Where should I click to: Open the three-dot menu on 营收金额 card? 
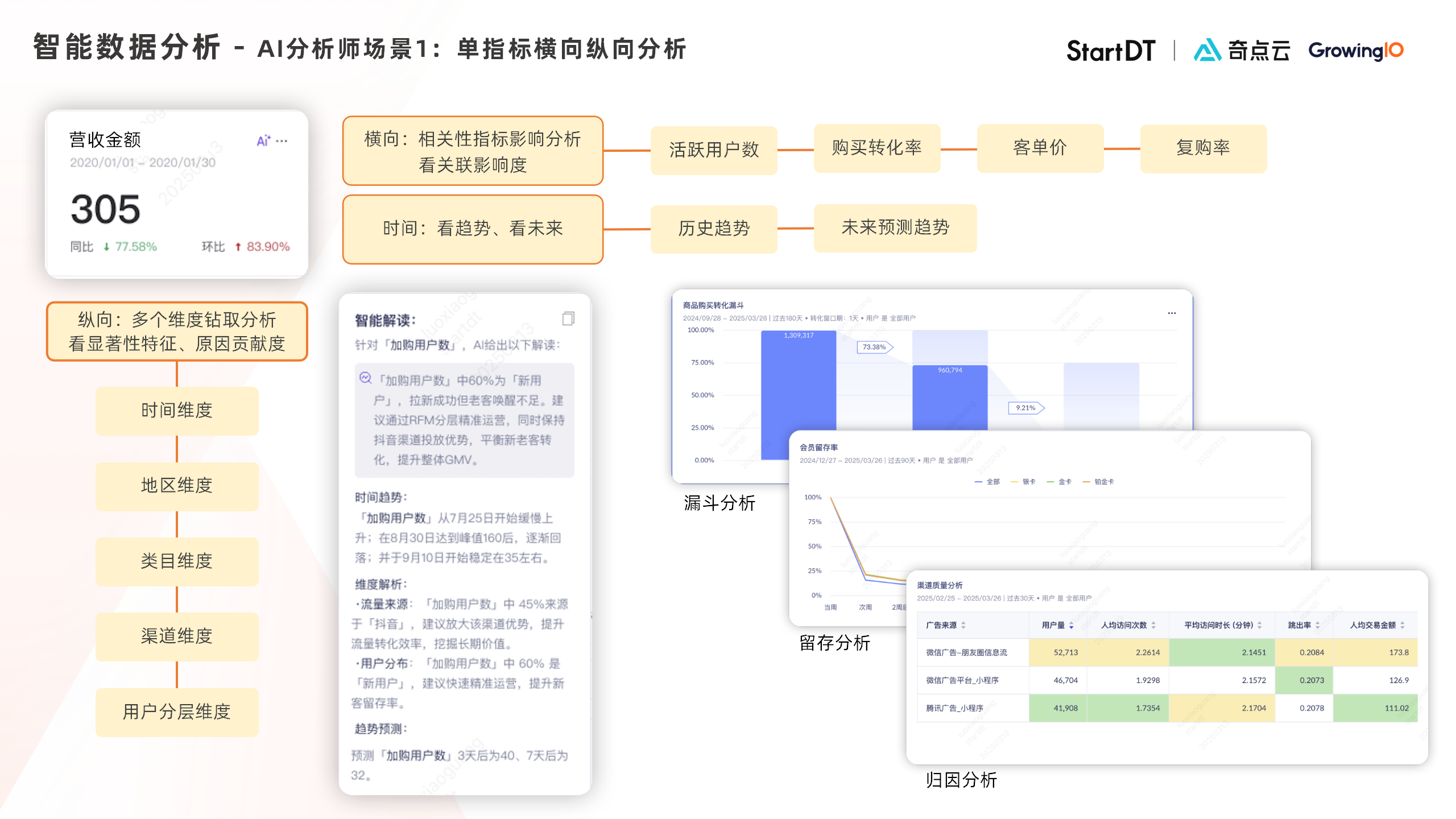[x=282, y=140]
